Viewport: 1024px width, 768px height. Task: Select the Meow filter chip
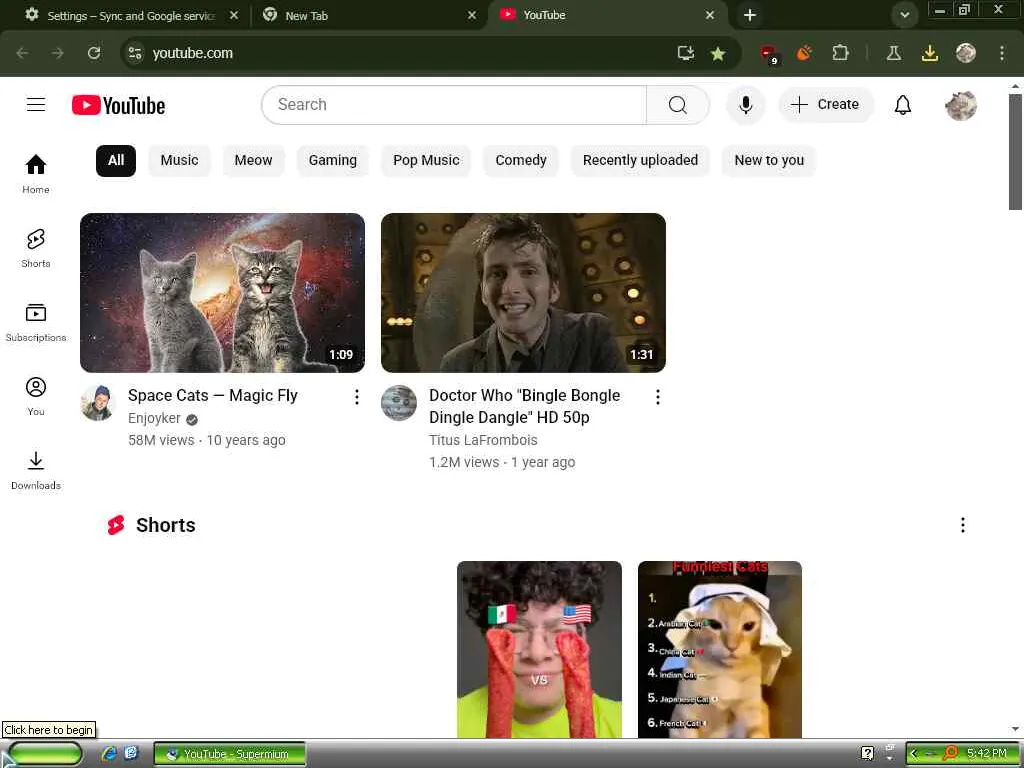tap(253, 161)
